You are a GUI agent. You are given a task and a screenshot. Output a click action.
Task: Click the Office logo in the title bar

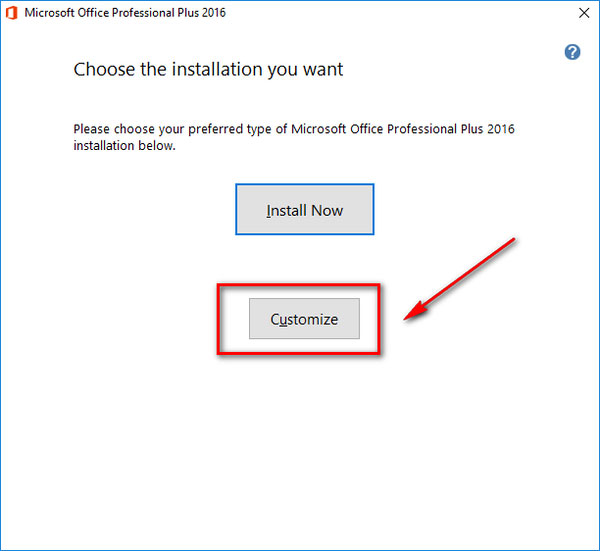click(14, 13)
